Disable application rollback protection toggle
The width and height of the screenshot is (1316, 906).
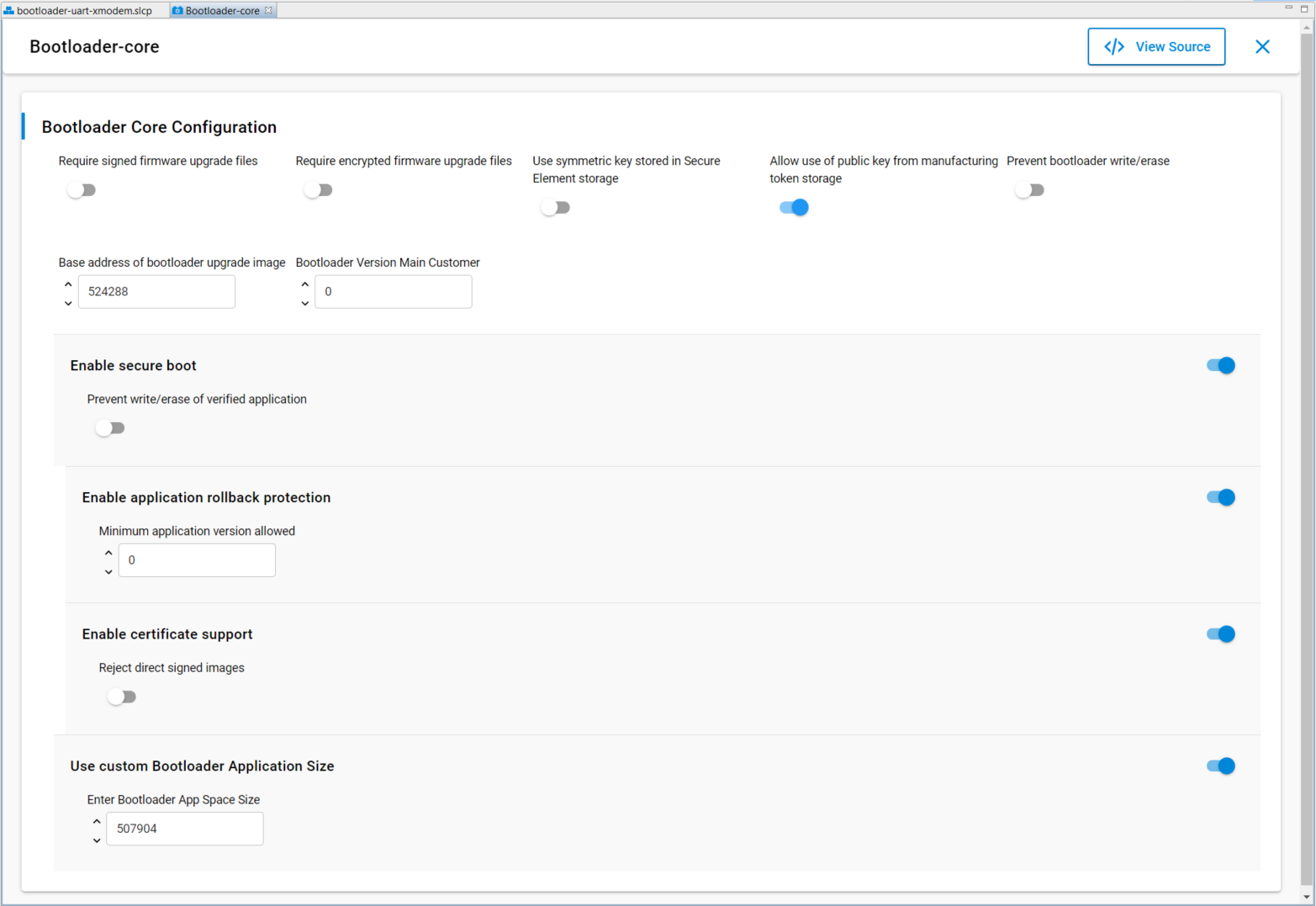[x=1220, y=497]
